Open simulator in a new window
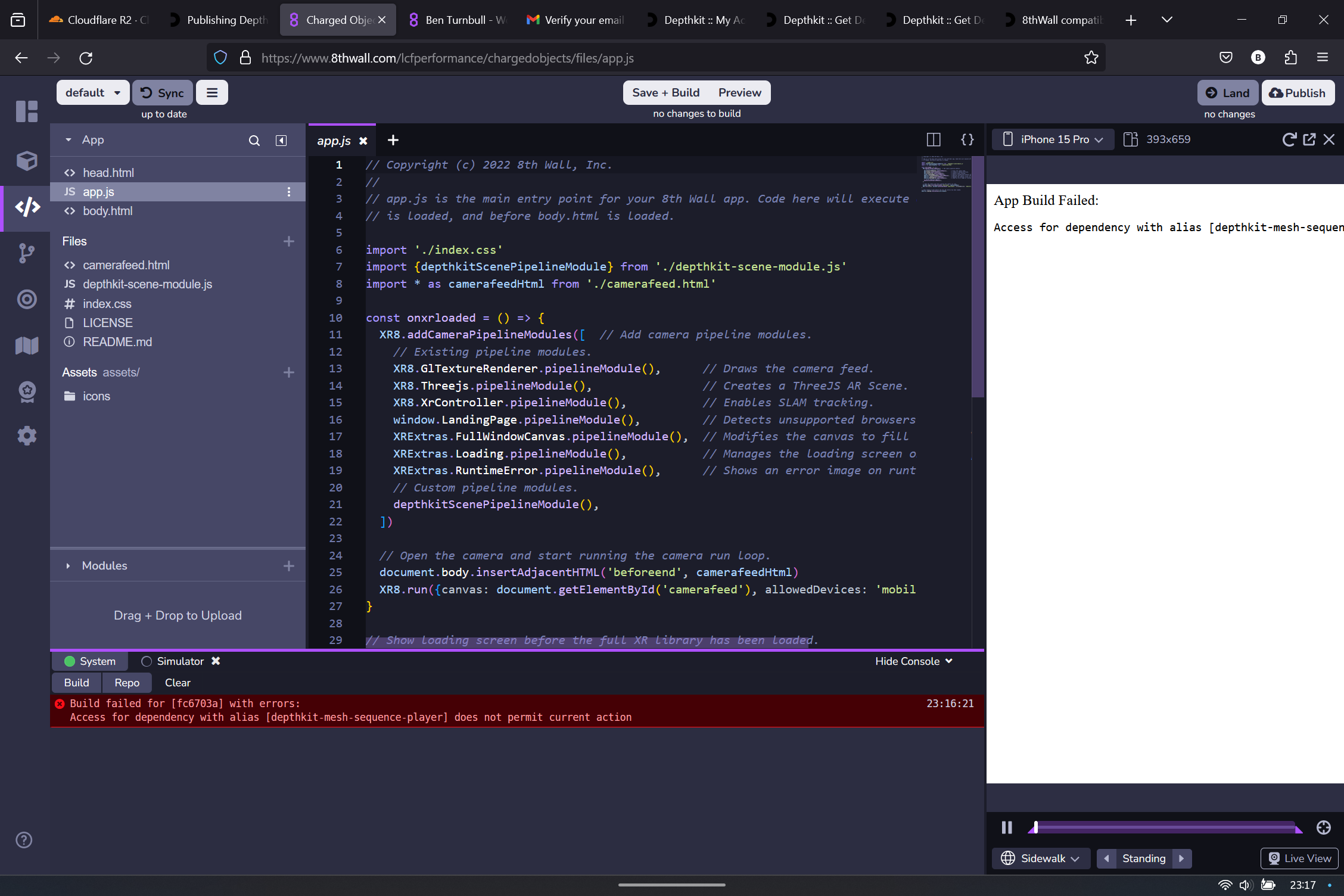The width and height of the screenshot is (1344, 896). [x=1309, y=139]
